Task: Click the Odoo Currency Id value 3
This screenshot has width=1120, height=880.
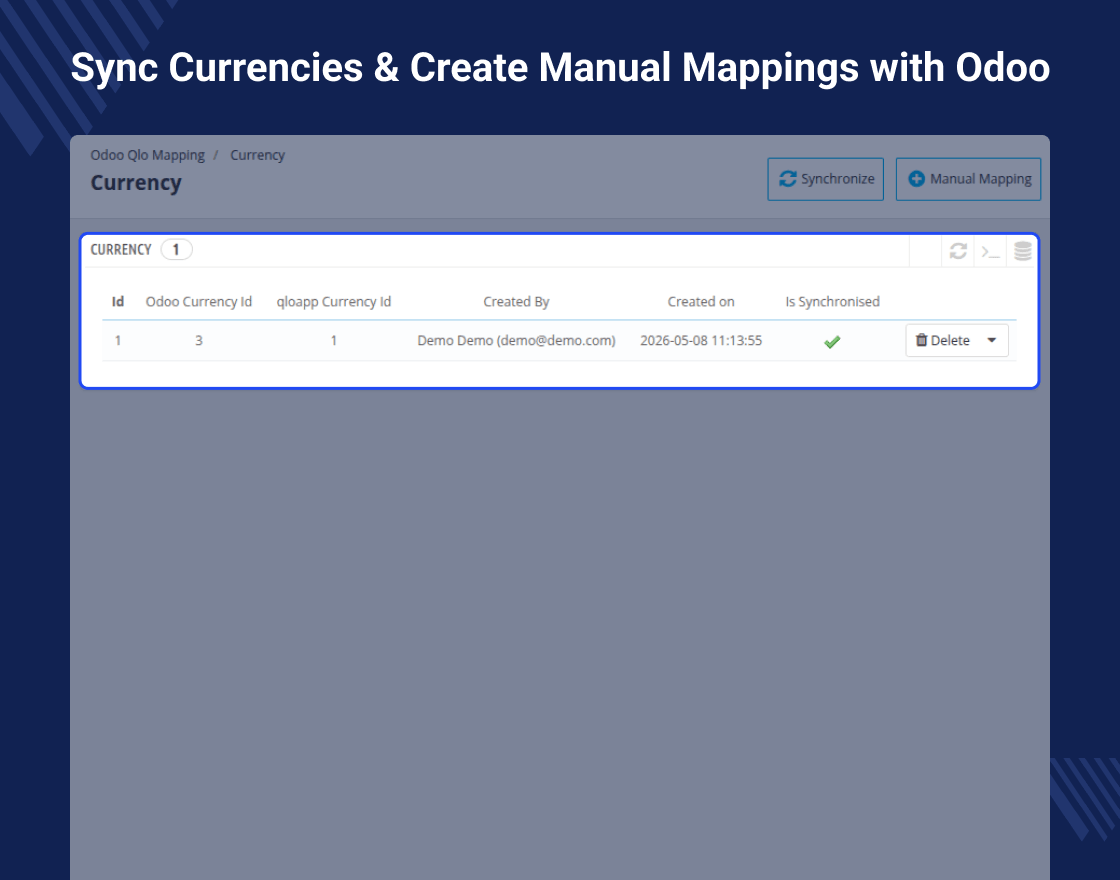Action: click(199, 341)
